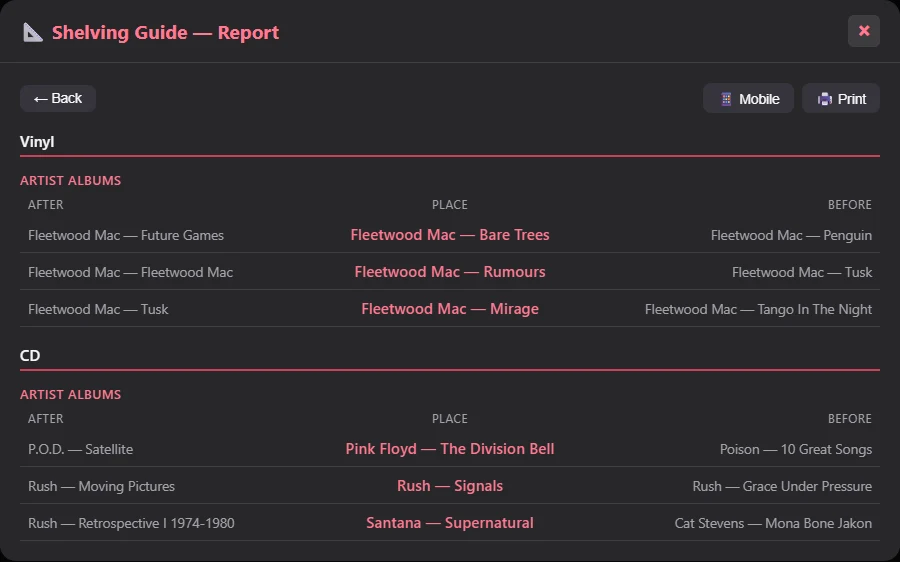Go back with the Back button
The height and width of the screenshot is (562, 900).
coord(57,98)
